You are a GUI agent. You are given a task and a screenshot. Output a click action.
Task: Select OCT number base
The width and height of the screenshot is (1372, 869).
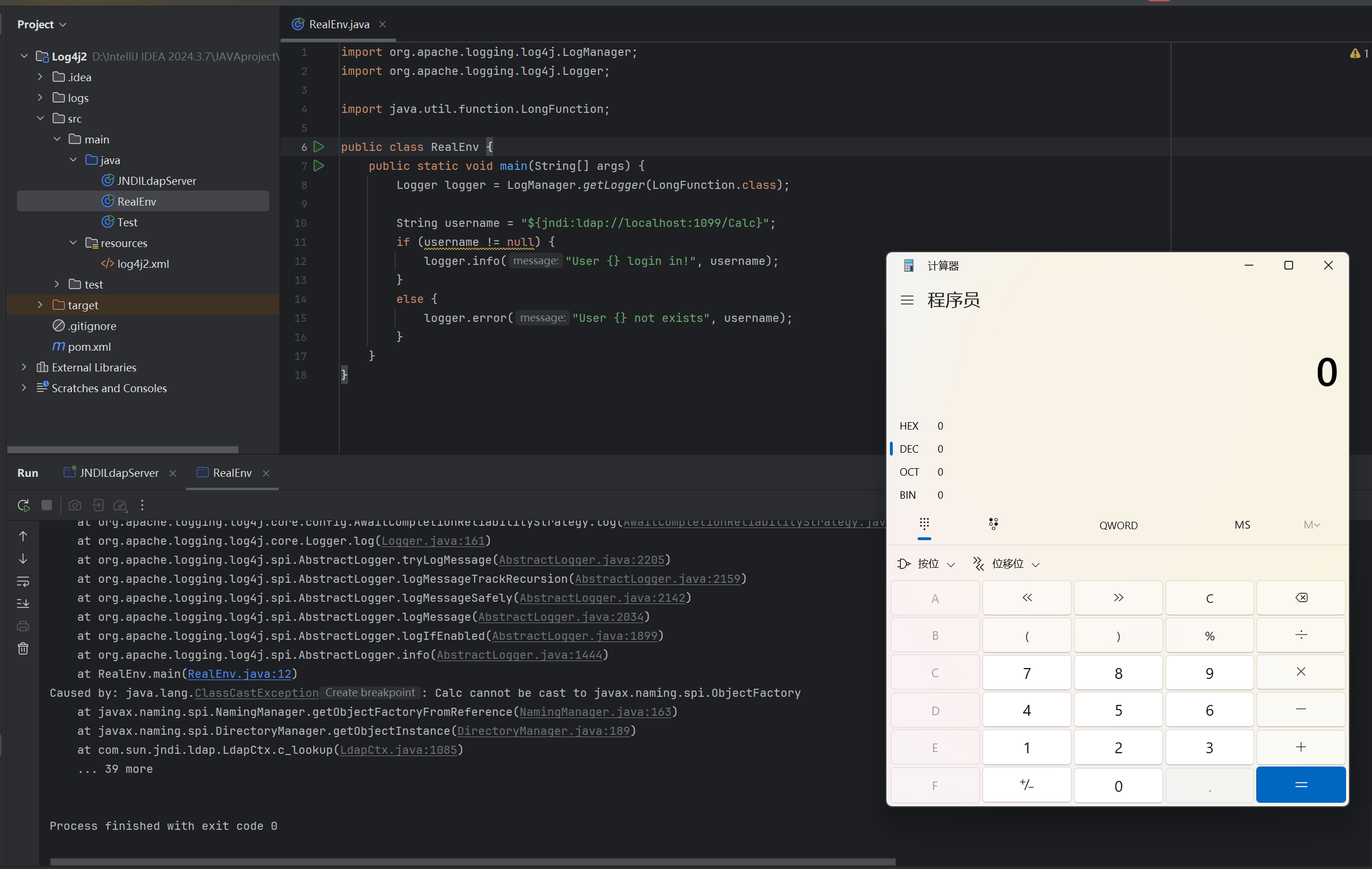coord(1117,472)
